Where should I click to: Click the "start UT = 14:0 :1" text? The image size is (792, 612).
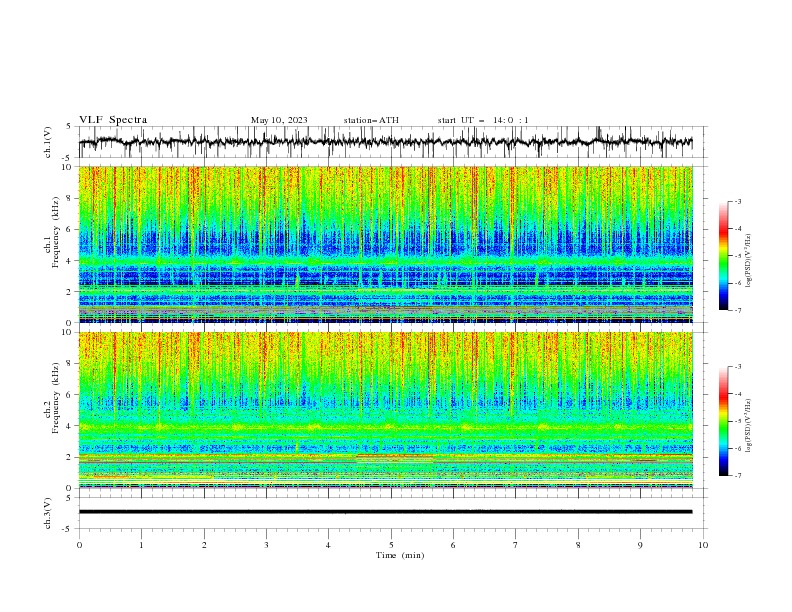tap(483, 120)
